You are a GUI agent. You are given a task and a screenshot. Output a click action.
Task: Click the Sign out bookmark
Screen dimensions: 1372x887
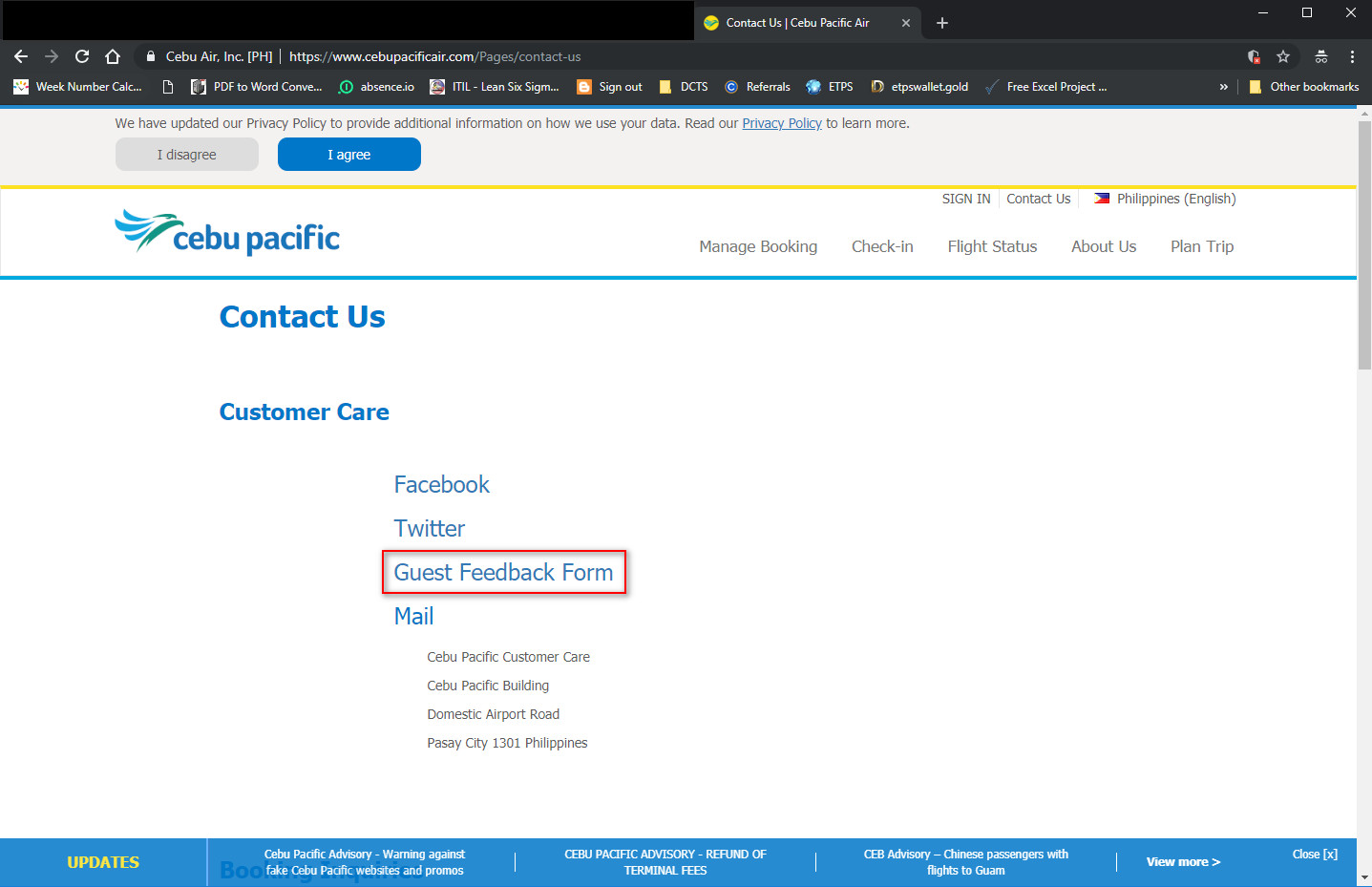[x=610, y=87]
